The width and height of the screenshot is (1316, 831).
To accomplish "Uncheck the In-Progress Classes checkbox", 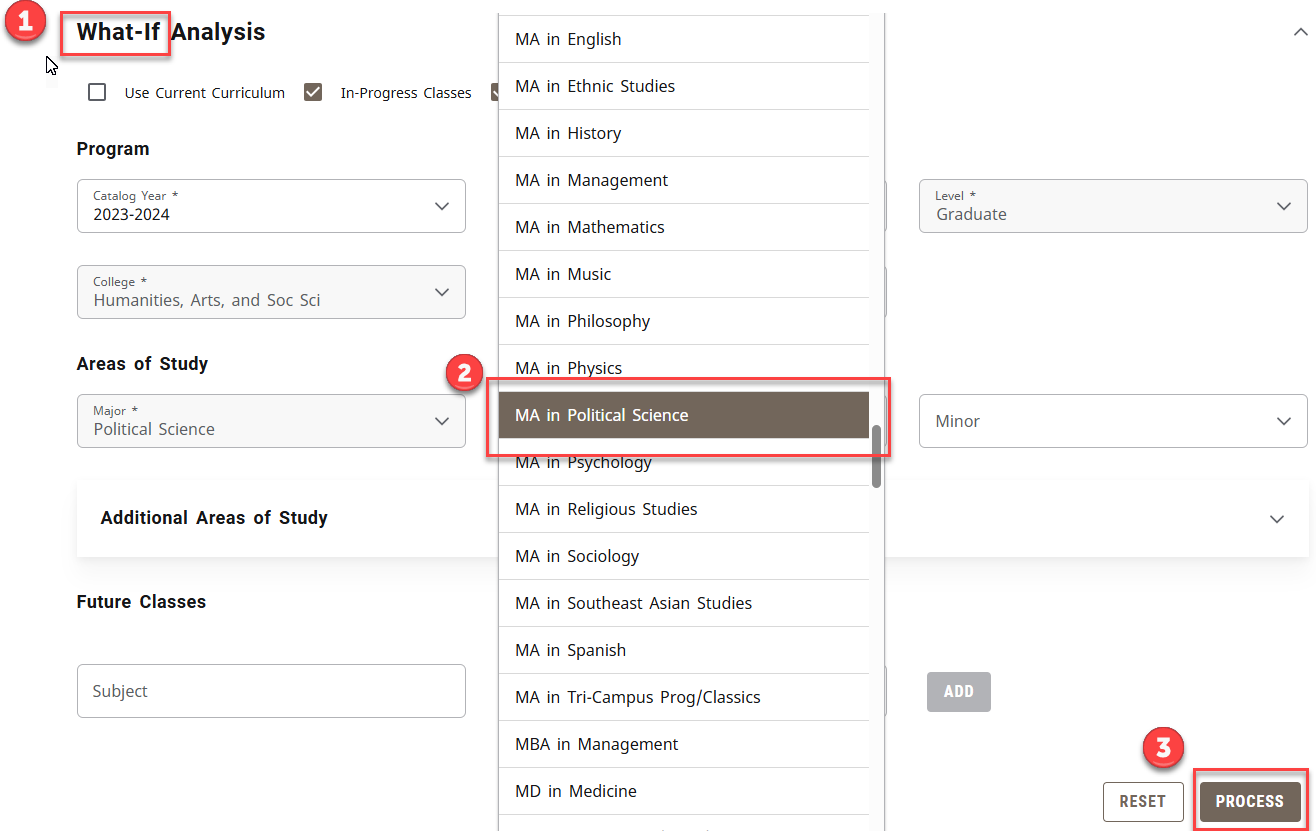I will click(313, 93).
